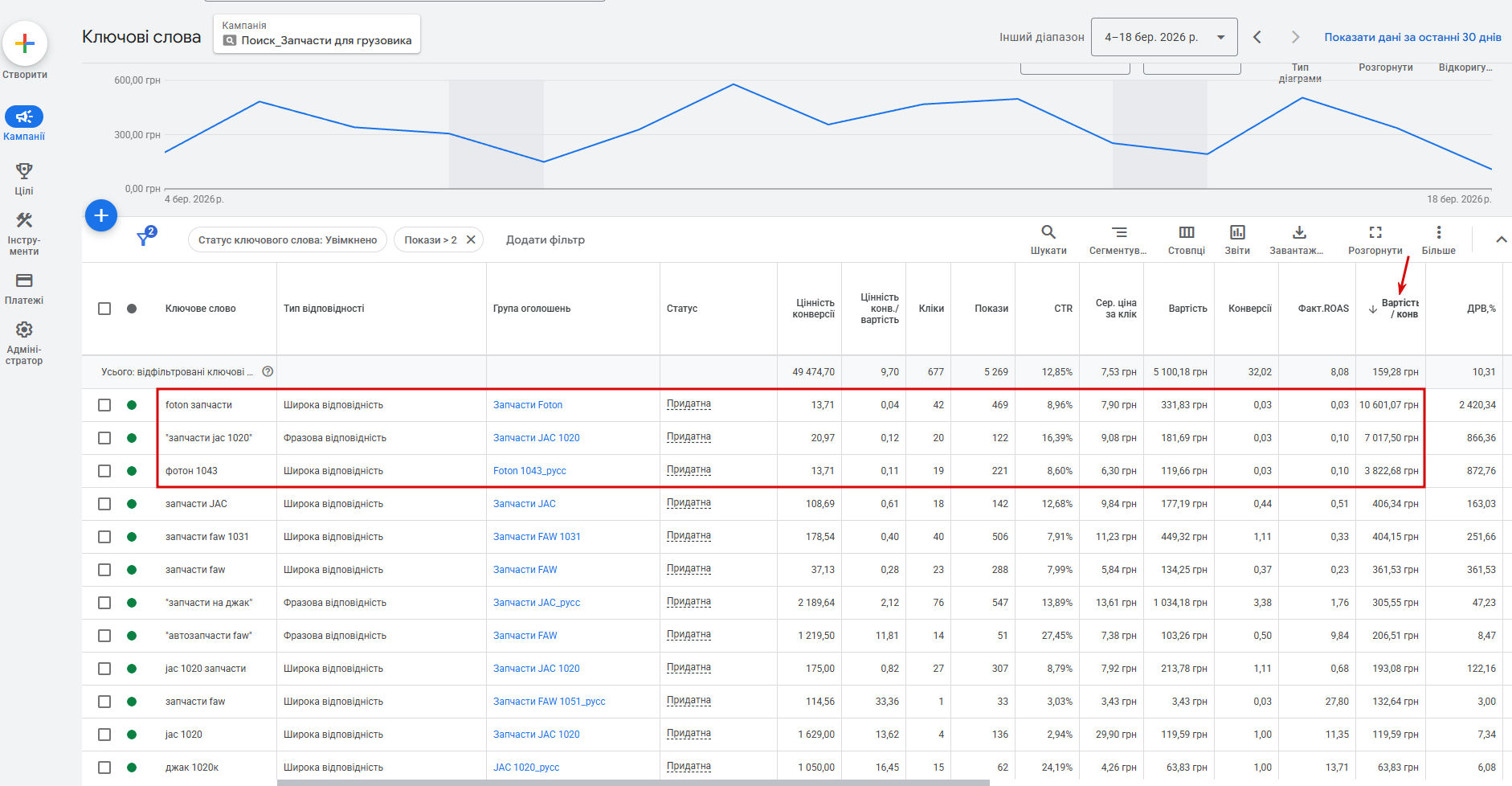Click the blue round add keyword button
1512x786 pixels.
pyautogui.click(x=101, y=215)
